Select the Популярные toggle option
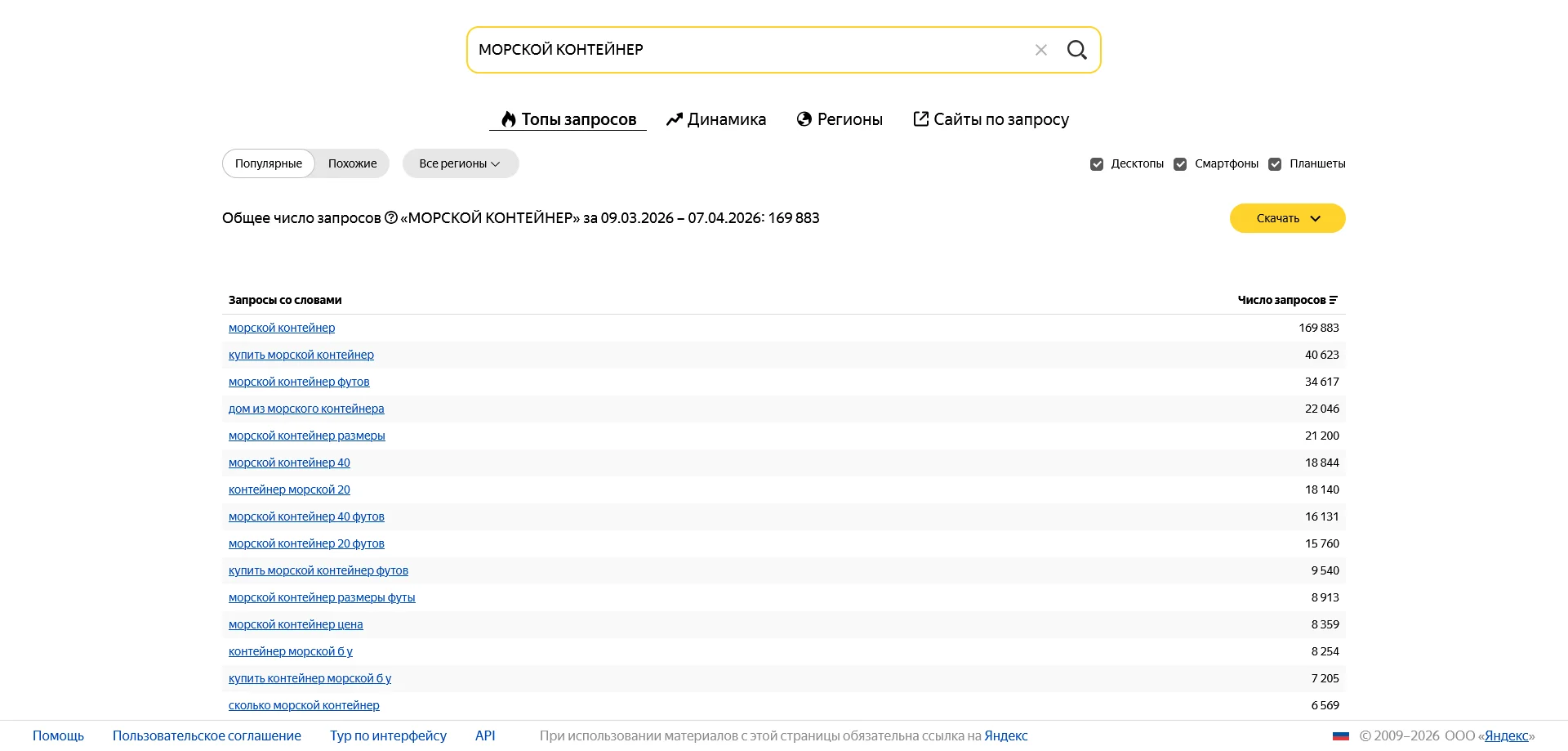Image resolution: width=1568 pixels, height=751 pixels. (x=269, y=163)
